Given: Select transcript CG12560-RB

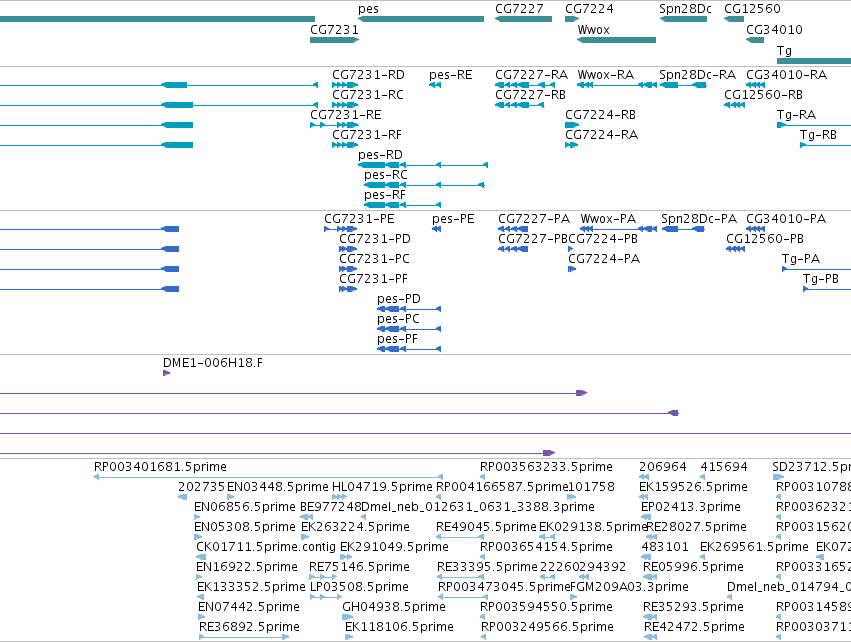Looking at the screenshot, I should coord(734,105).
